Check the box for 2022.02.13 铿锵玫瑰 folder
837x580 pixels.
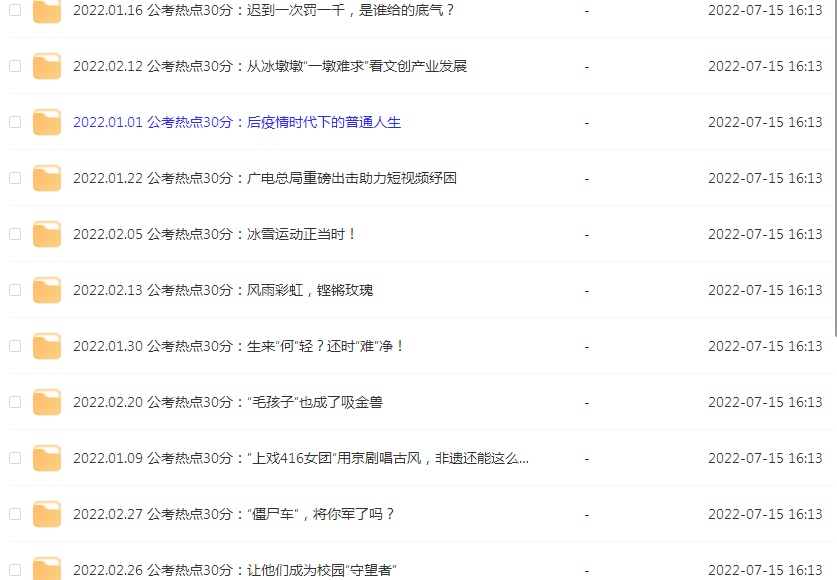(15, 290)
